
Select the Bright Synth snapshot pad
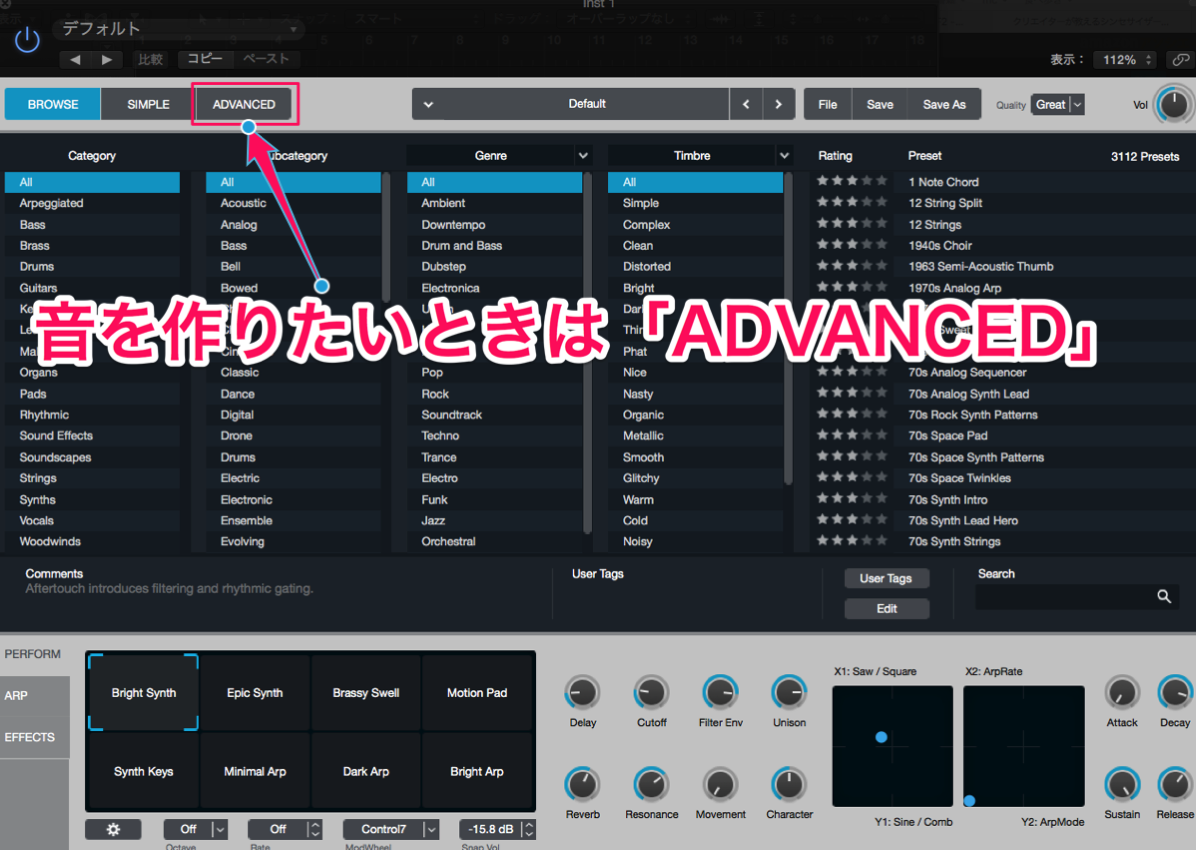(x=143, y=692)
